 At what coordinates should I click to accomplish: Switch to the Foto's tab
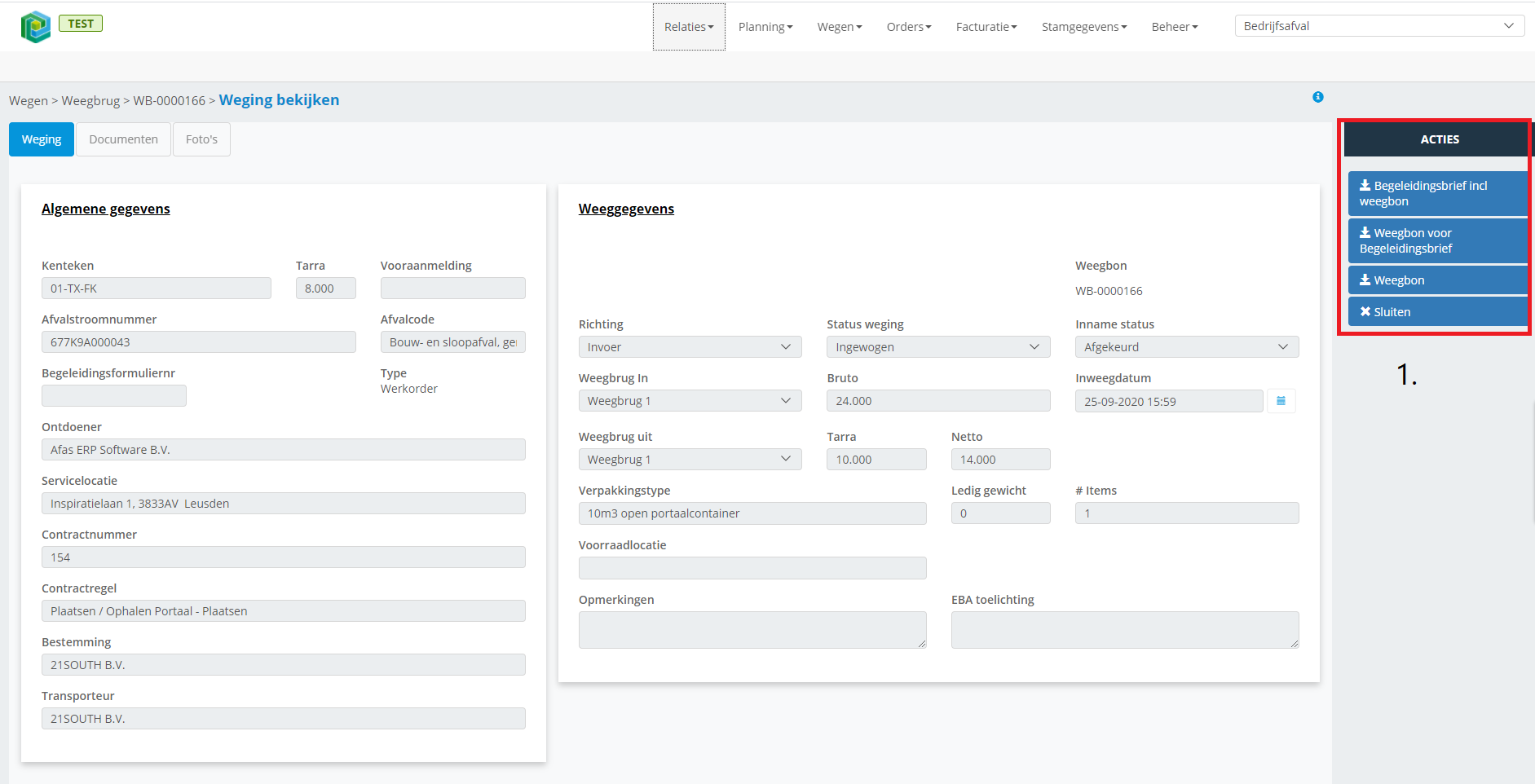click(201, 139)
